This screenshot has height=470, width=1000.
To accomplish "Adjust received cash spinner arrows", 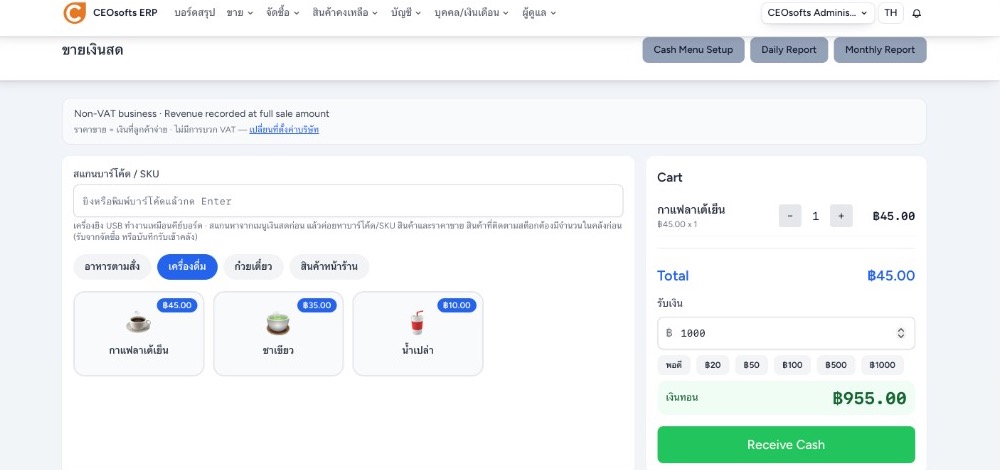I will coord(901,333).
